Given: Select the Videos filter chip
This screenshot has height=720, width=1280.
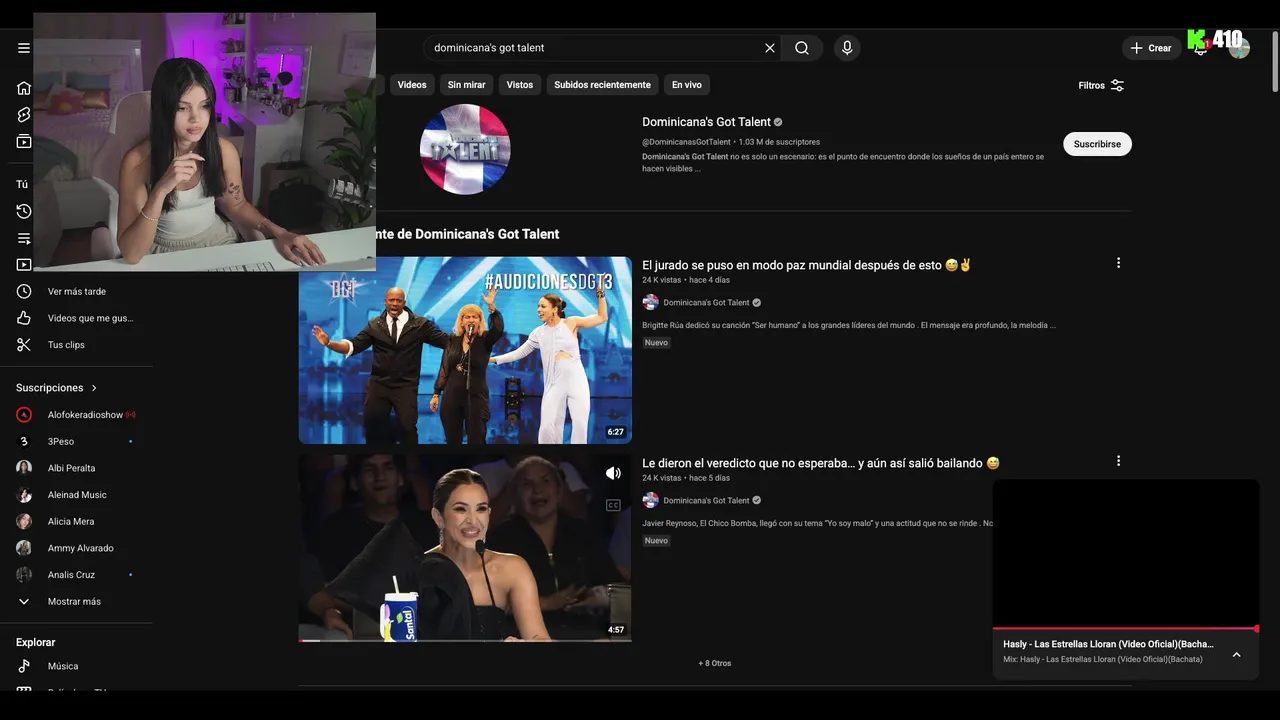Looking at the screenshot, I should (412, 85).
